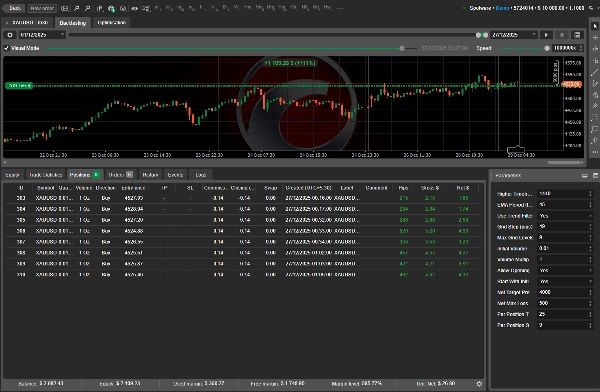Image resolution: width=600 pixels, height=392 pixels.
Task: Open the Trade Statistics tab
Action: [46, 175]
